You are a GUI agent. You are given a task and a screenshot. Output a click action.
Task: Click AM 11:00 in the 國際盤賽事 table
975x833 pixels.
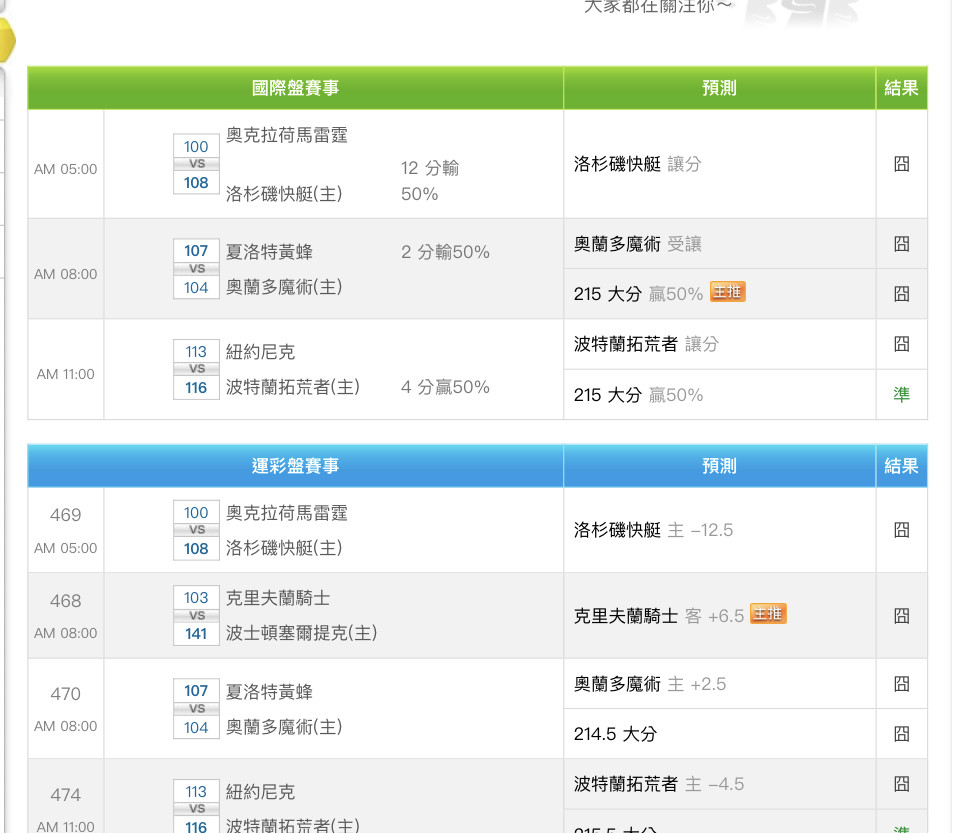pos(65,374)
